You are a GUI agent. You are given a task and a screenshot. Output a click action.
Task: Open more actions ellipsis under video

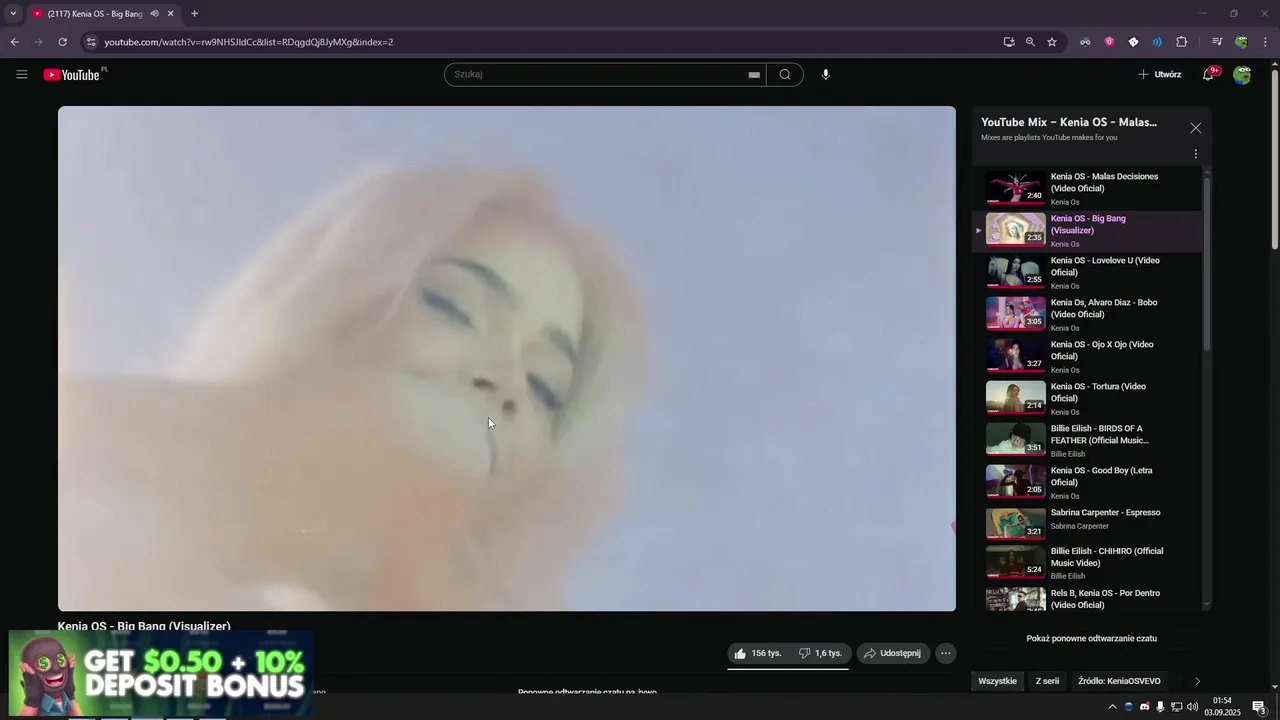click(x=945, y=653)
